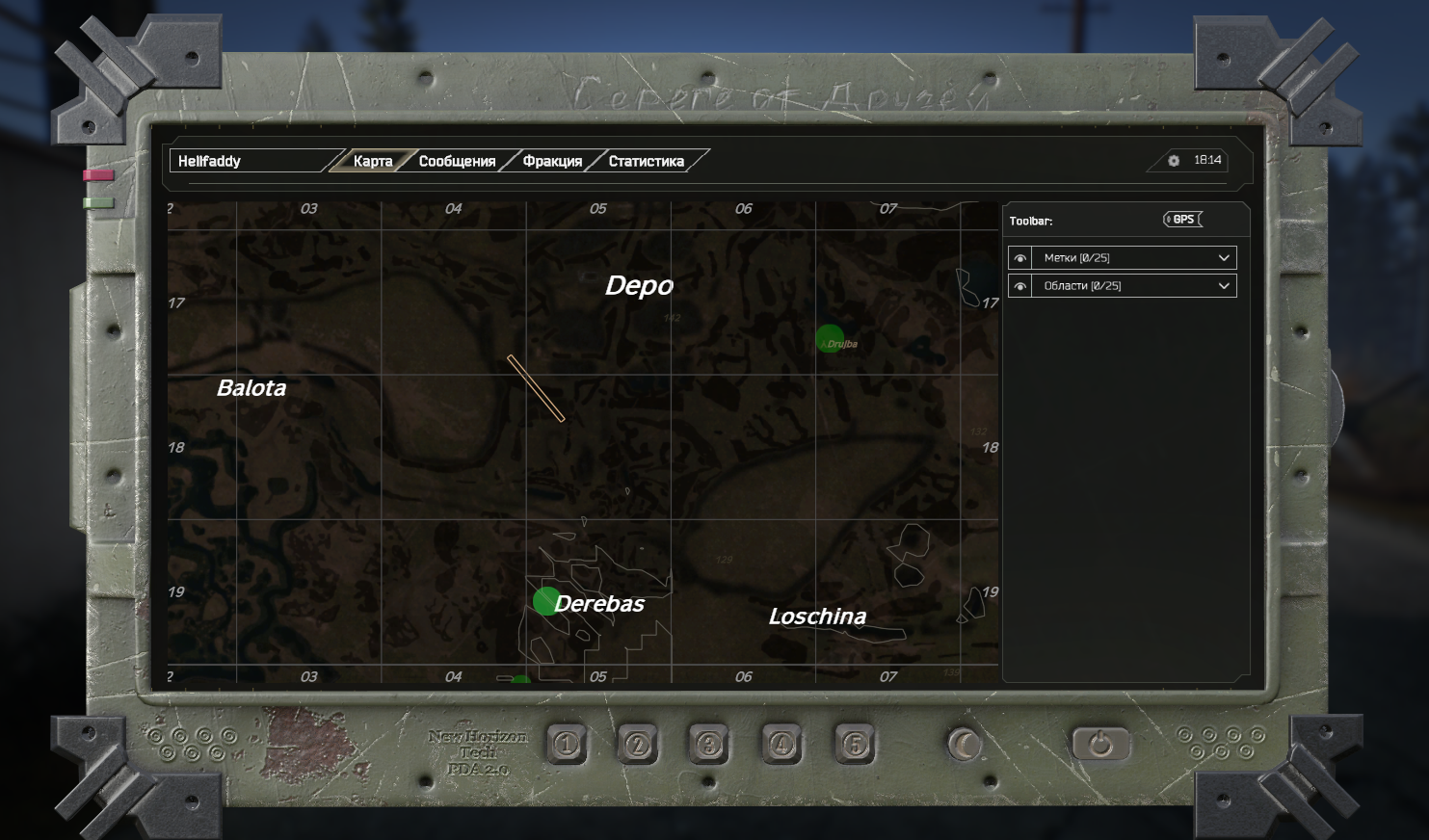This screenshot has height=840, width=1429.
Task: Toggle visibility of Области layer
Action: point(1019,286)
